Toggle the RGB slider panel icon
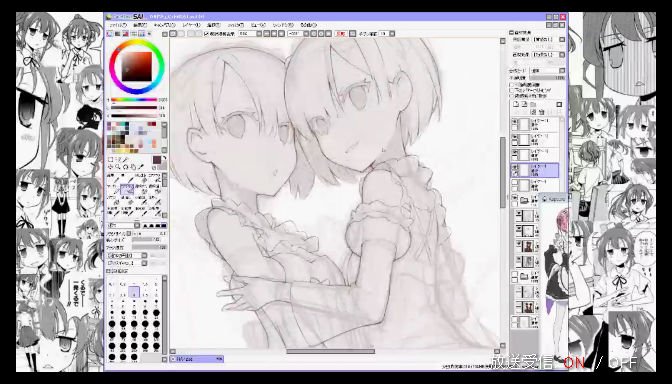672x384 pixels. [117, 33]
